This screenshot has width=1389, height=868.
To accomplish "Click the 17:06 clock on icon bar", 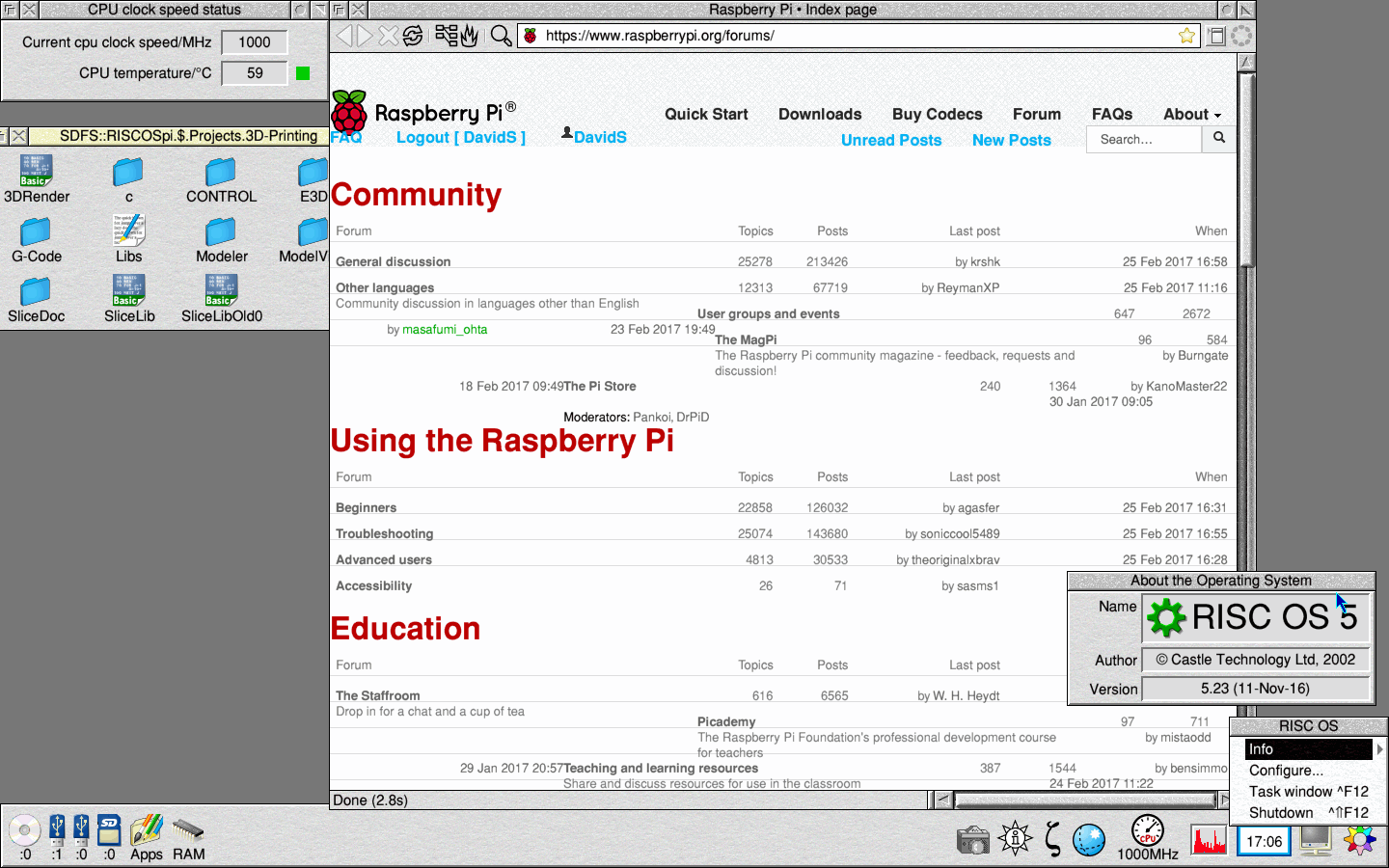I will coord(1264,841).
